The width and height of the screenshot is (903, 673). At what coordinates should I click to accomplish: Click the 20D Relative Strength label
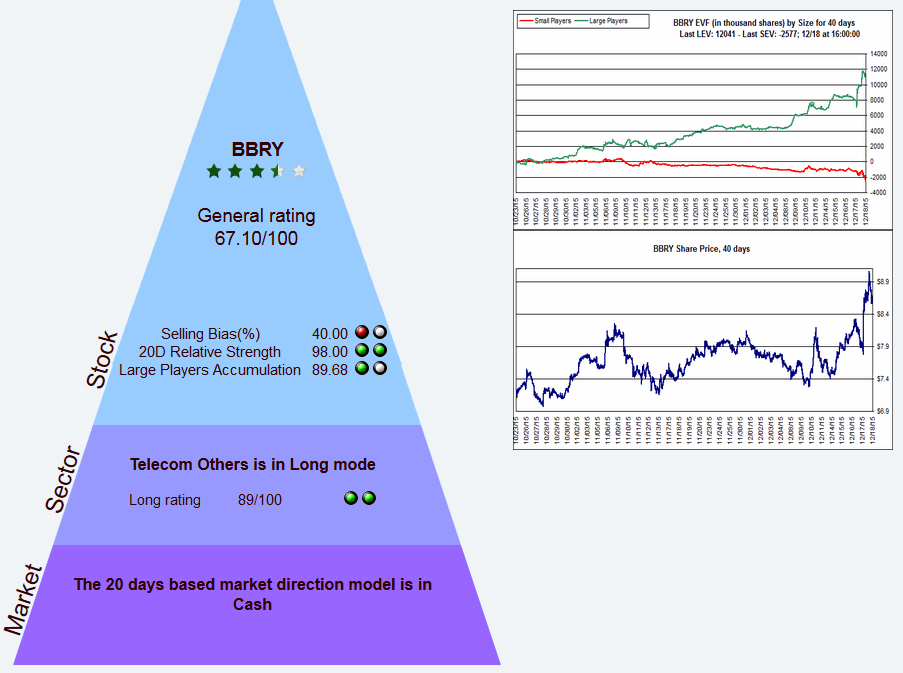(x=210, y=352)
